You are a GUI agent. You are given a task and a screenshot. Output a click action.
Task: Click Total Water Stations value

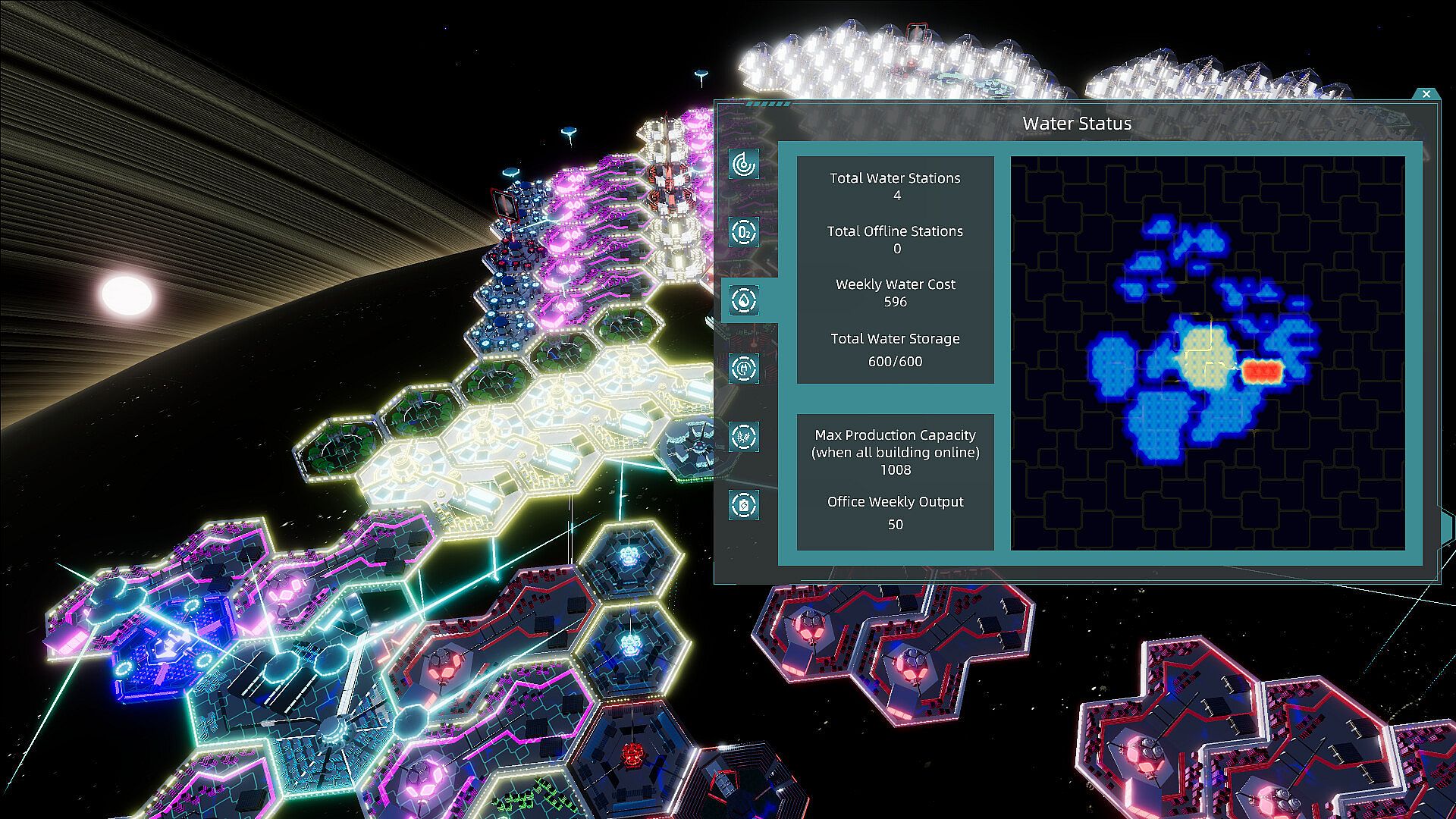[896, 196]
